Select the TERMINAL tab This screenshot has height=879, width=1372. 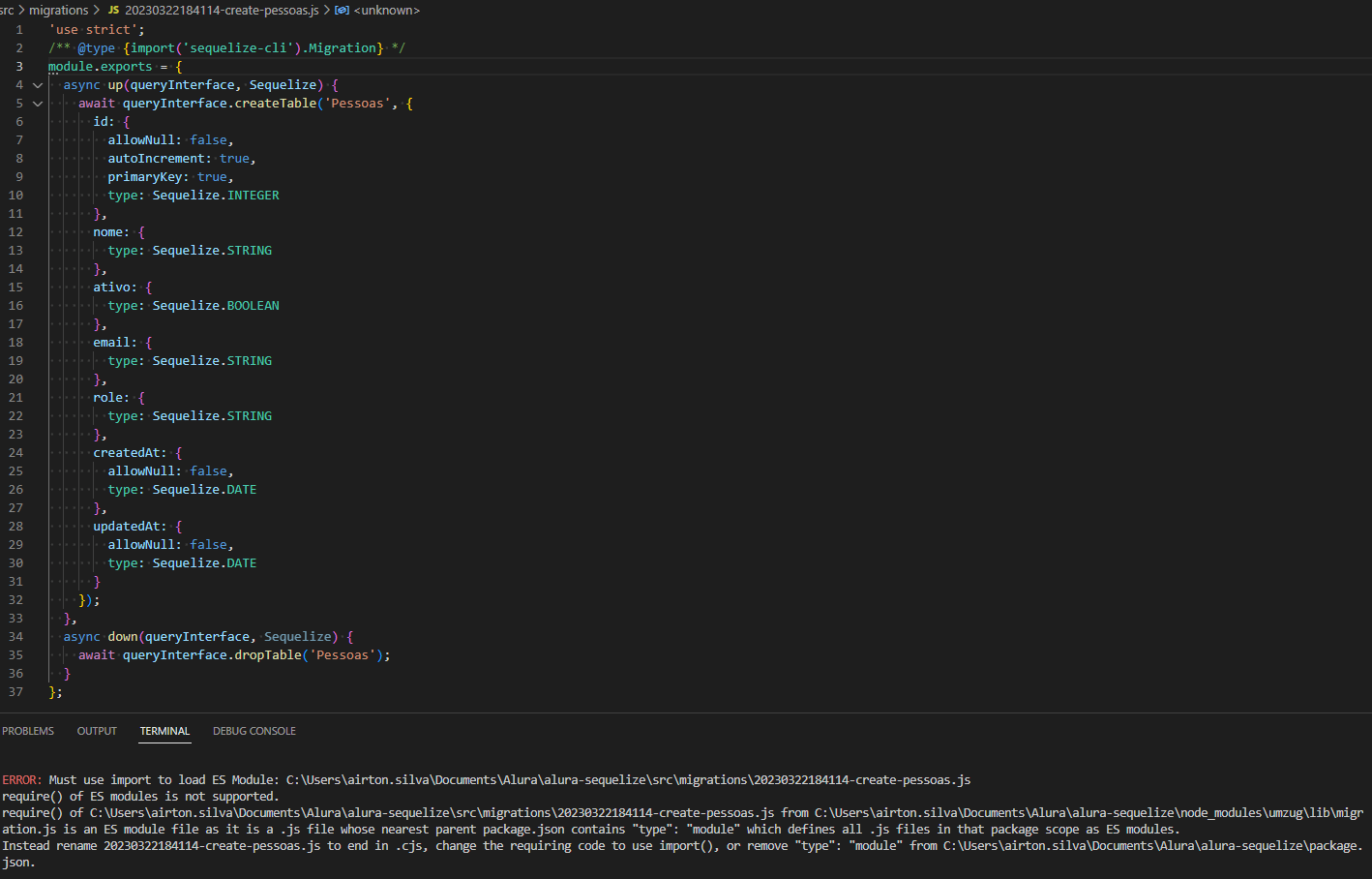[x=164, y=731]
